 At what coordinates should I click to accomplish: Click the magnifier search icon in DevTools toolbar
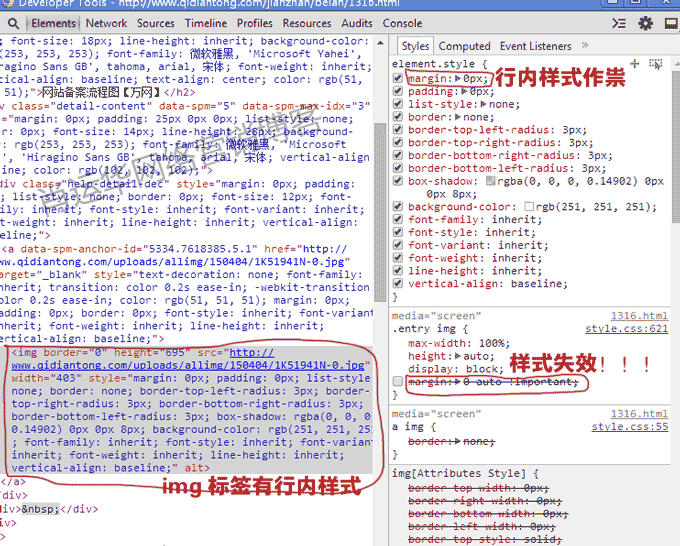[13, 23]
